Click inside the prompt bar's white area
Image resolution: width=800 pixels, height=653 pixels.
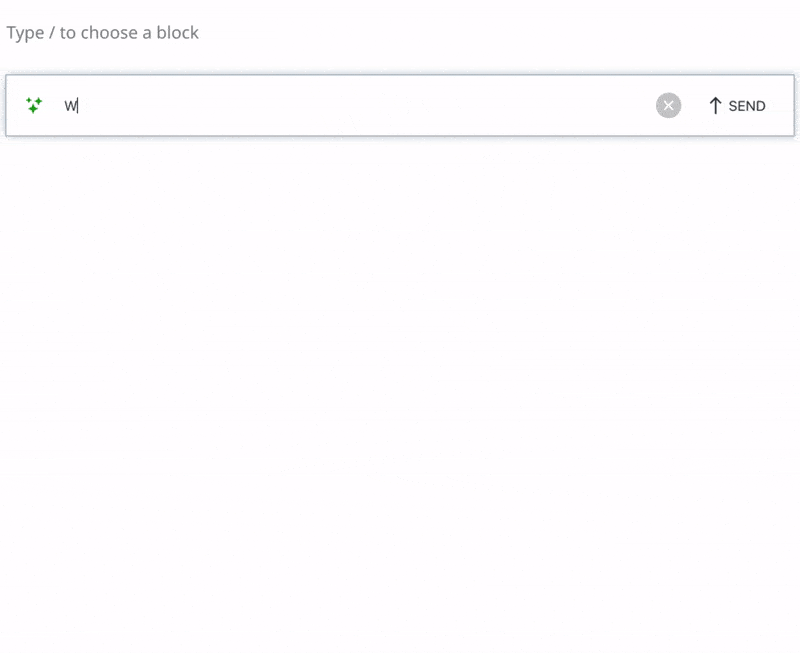[x=350, y=104]
